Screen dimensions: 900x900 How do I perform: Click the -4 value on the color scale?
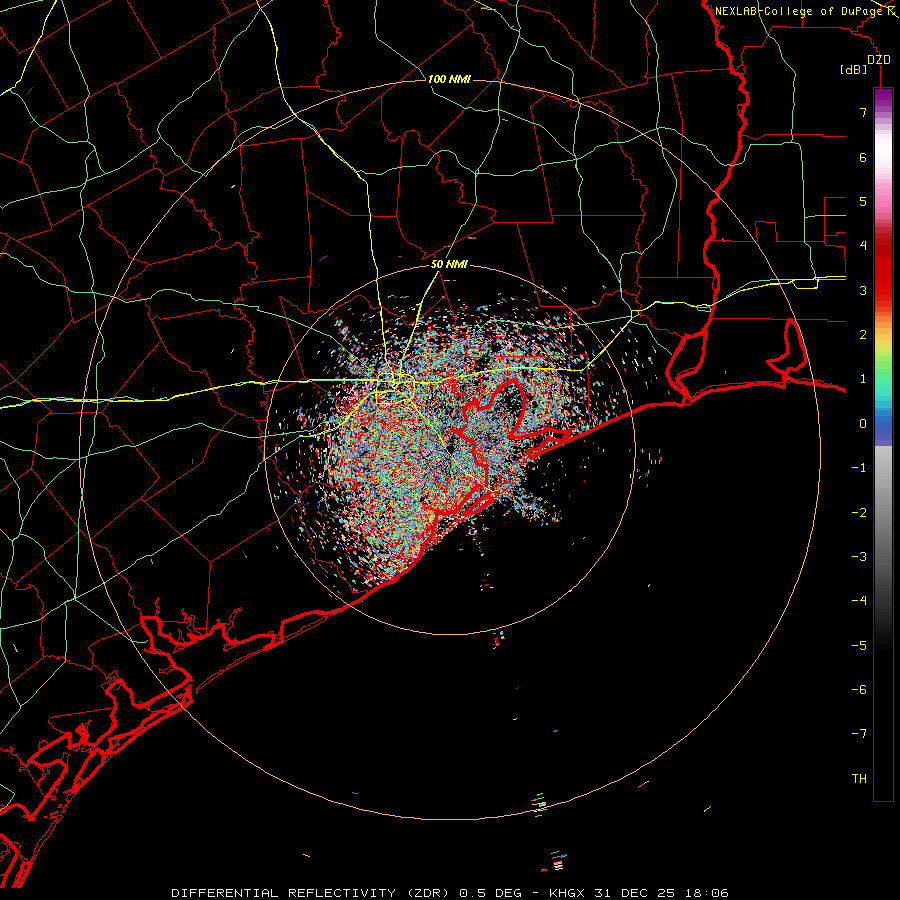(859, 601)
